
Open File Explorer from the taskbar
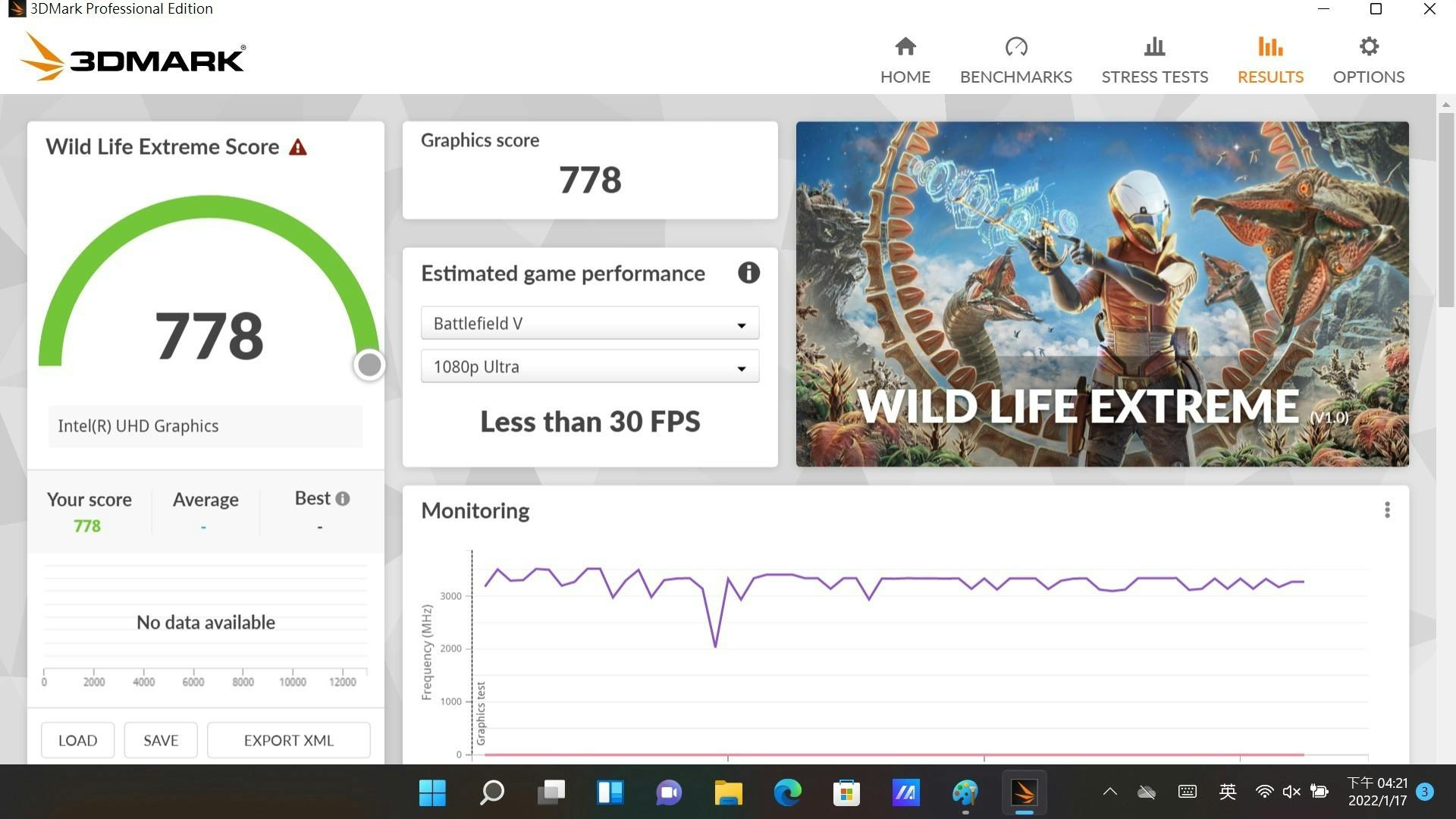pos(728,792)
